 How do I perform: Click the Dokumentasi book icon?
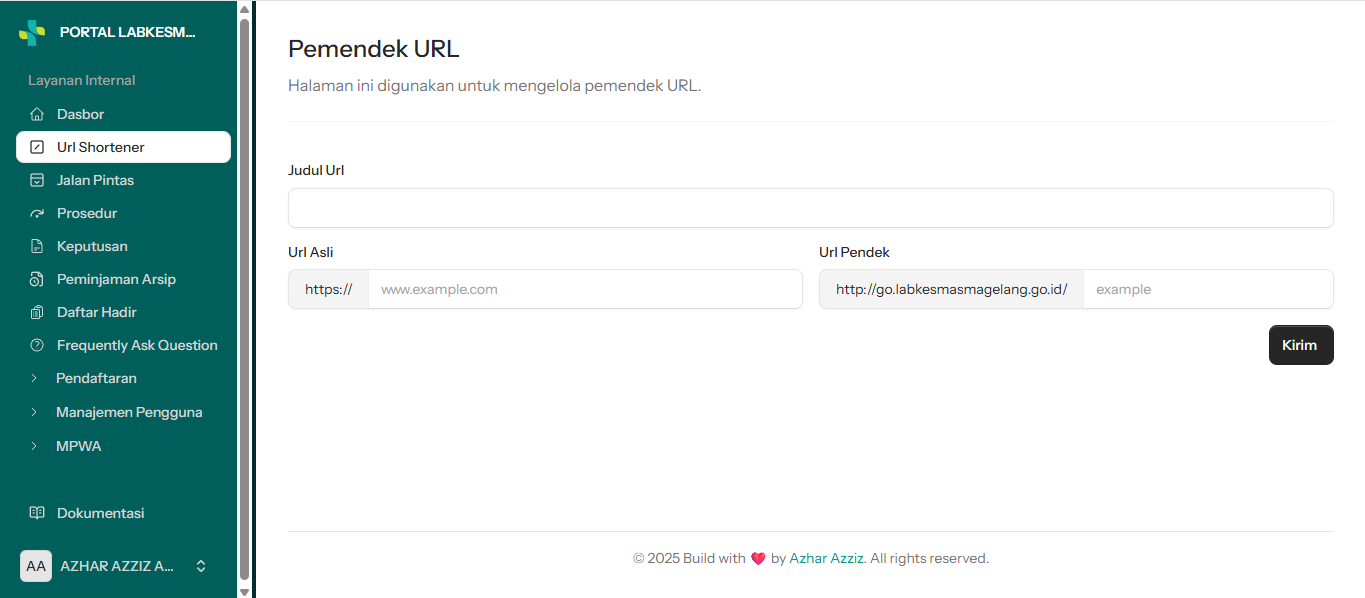coord(37,513)
